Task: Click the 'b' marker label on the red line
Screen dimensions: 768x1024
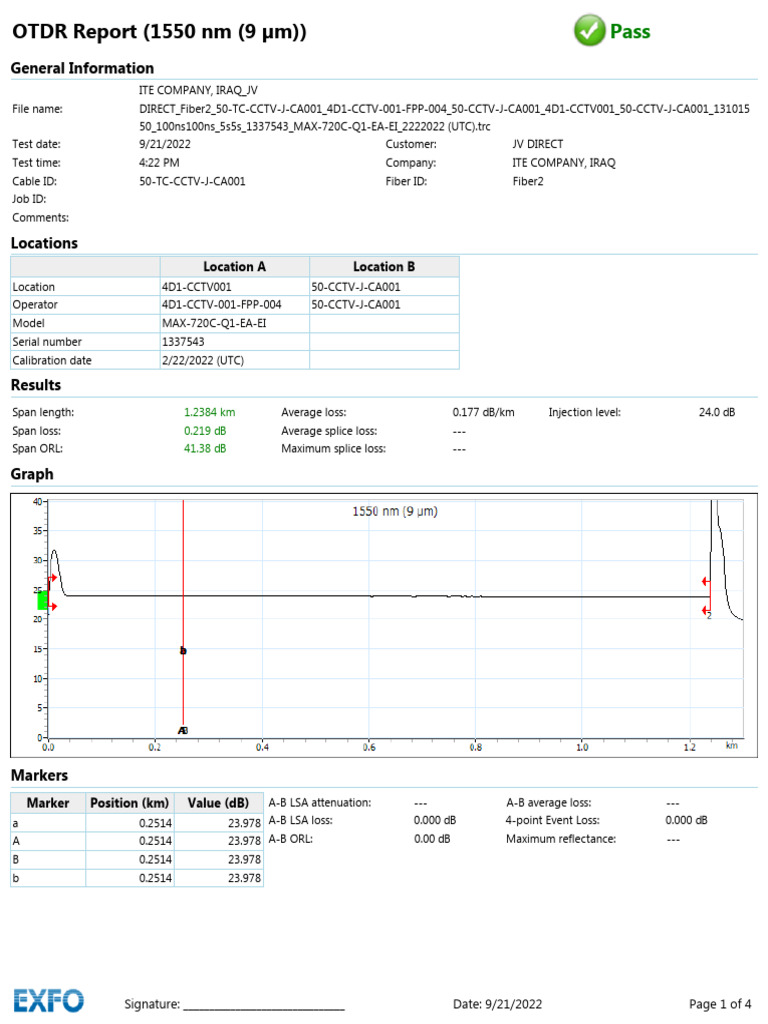Action: (x=184, y=650)
